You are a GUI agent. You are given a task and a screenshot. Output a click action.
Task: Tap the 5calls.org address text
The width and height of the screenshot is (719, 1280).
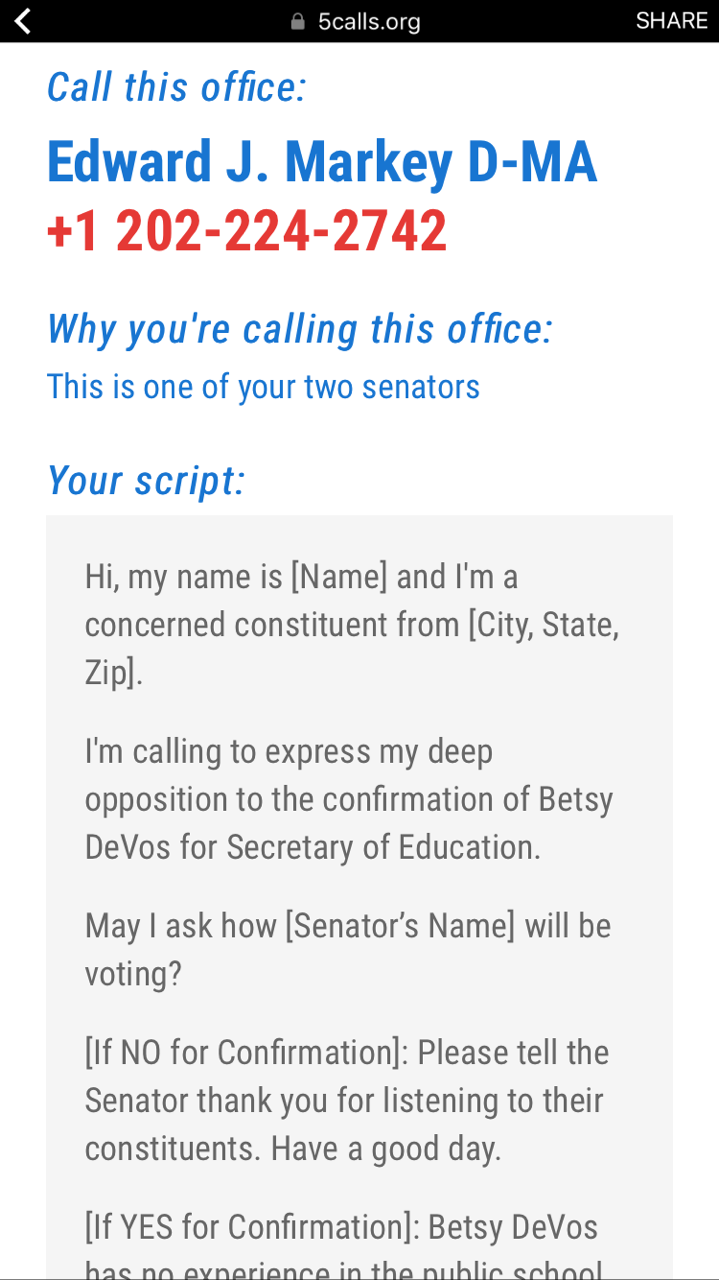[368, 22]
